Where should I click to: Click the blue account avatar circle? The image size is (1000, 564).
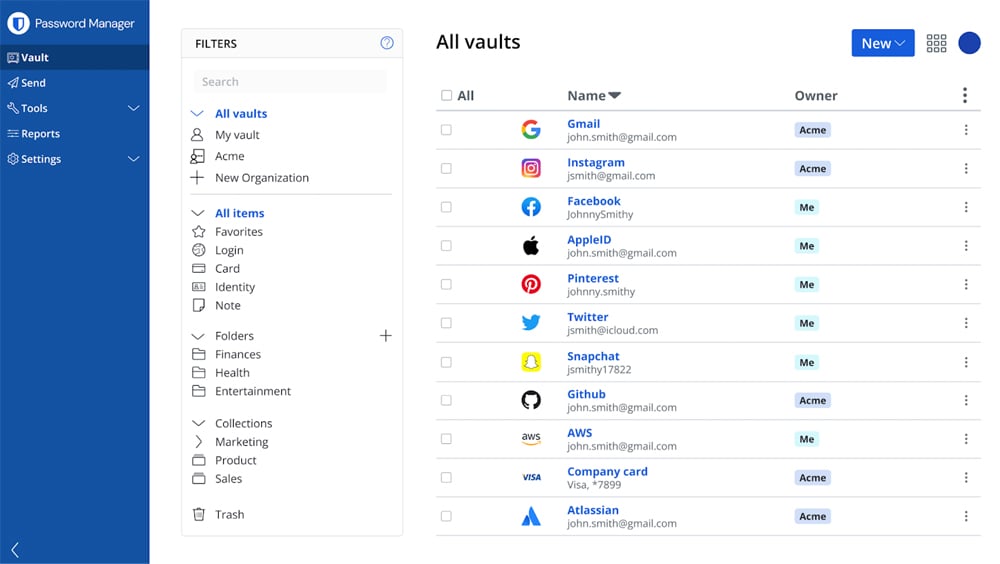969,43
